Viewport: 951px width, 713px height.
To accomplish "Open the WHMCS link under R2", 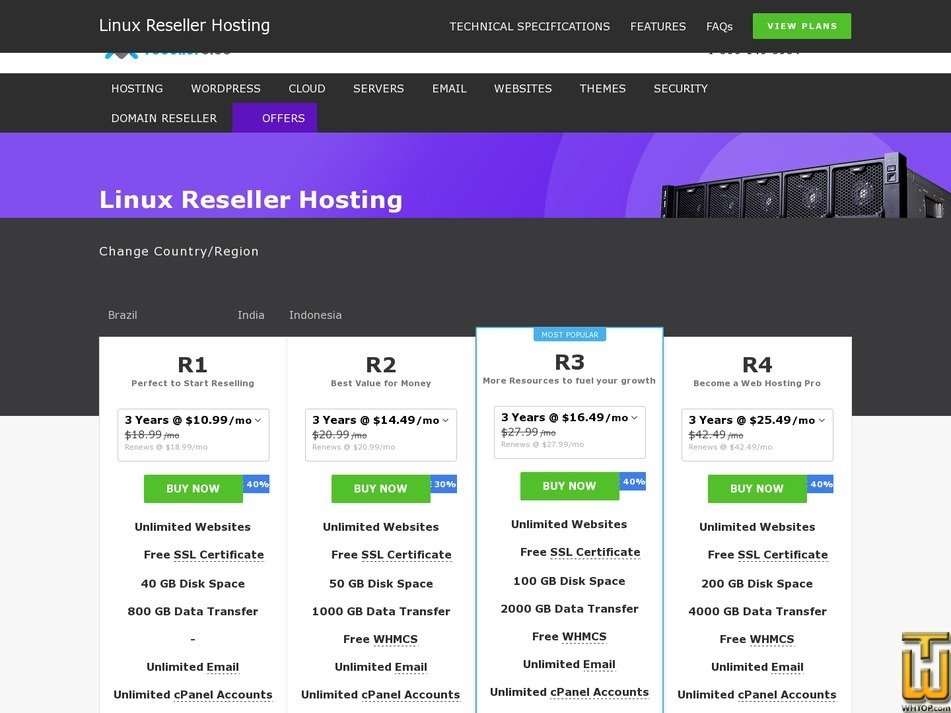I will (395, 640).
